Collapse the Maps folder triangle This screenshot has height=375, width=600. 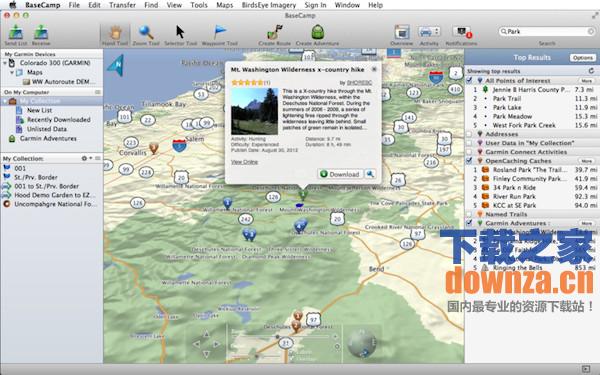point(12,72)
